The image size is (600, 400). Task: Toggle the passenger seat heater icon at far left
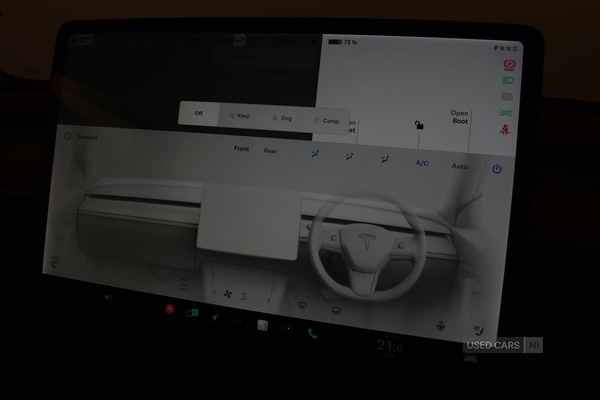[x=55, y=263]
